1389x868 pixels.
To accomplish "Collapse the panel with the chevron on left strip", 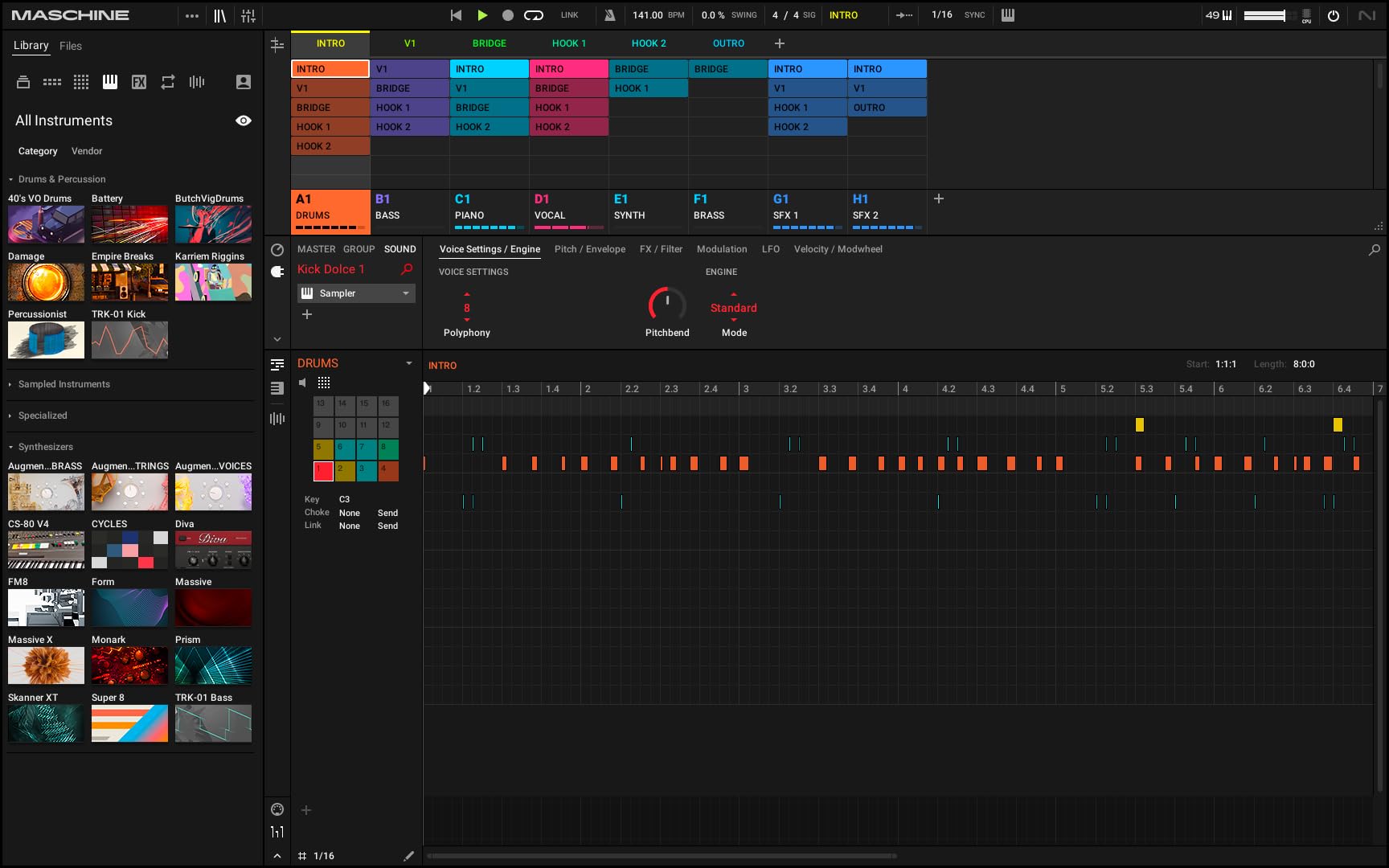I will 277,338.
